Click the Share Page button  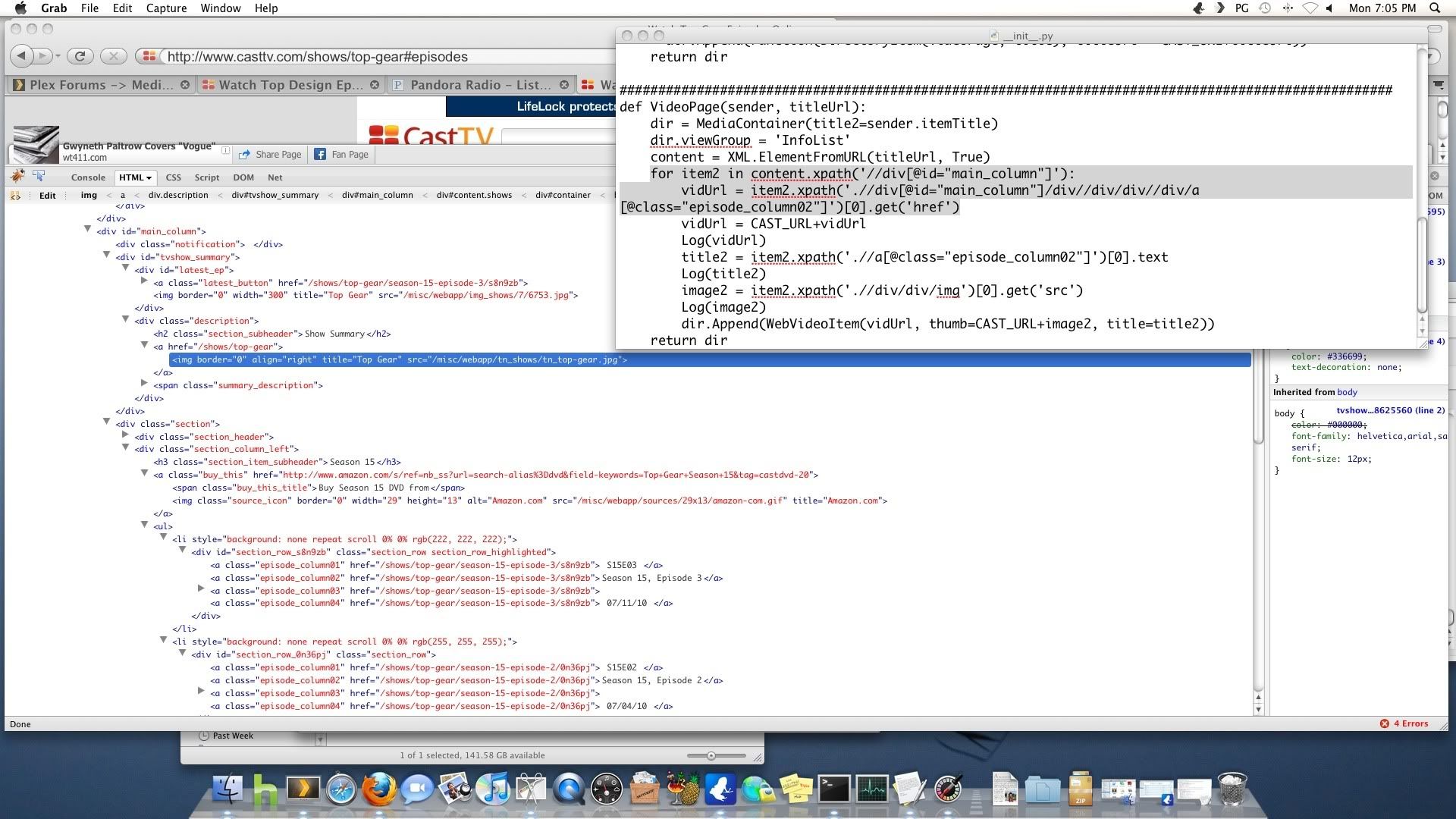coord(271,155)
